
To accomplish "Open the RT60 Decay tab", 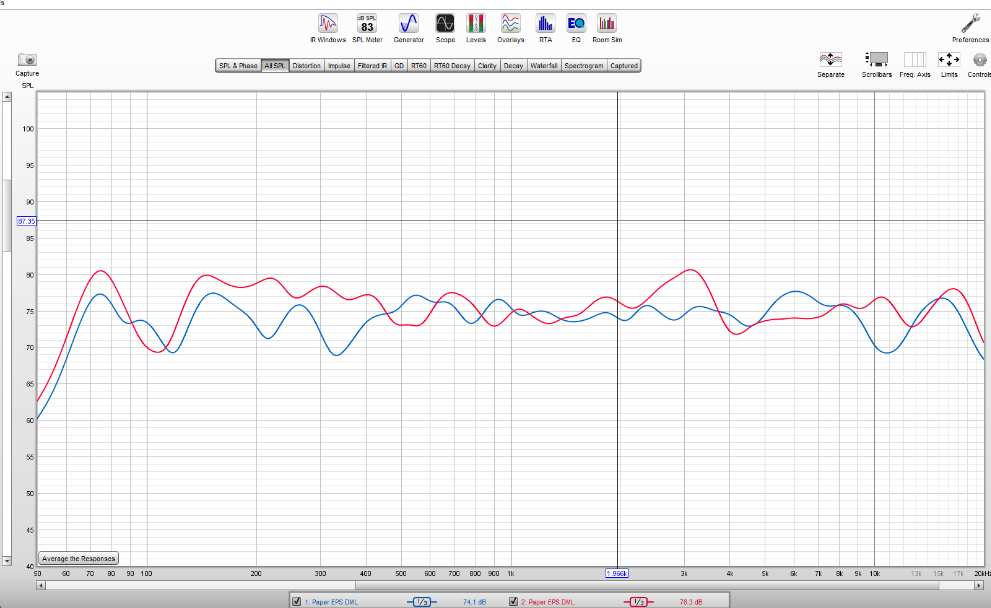I will [452, 66].
